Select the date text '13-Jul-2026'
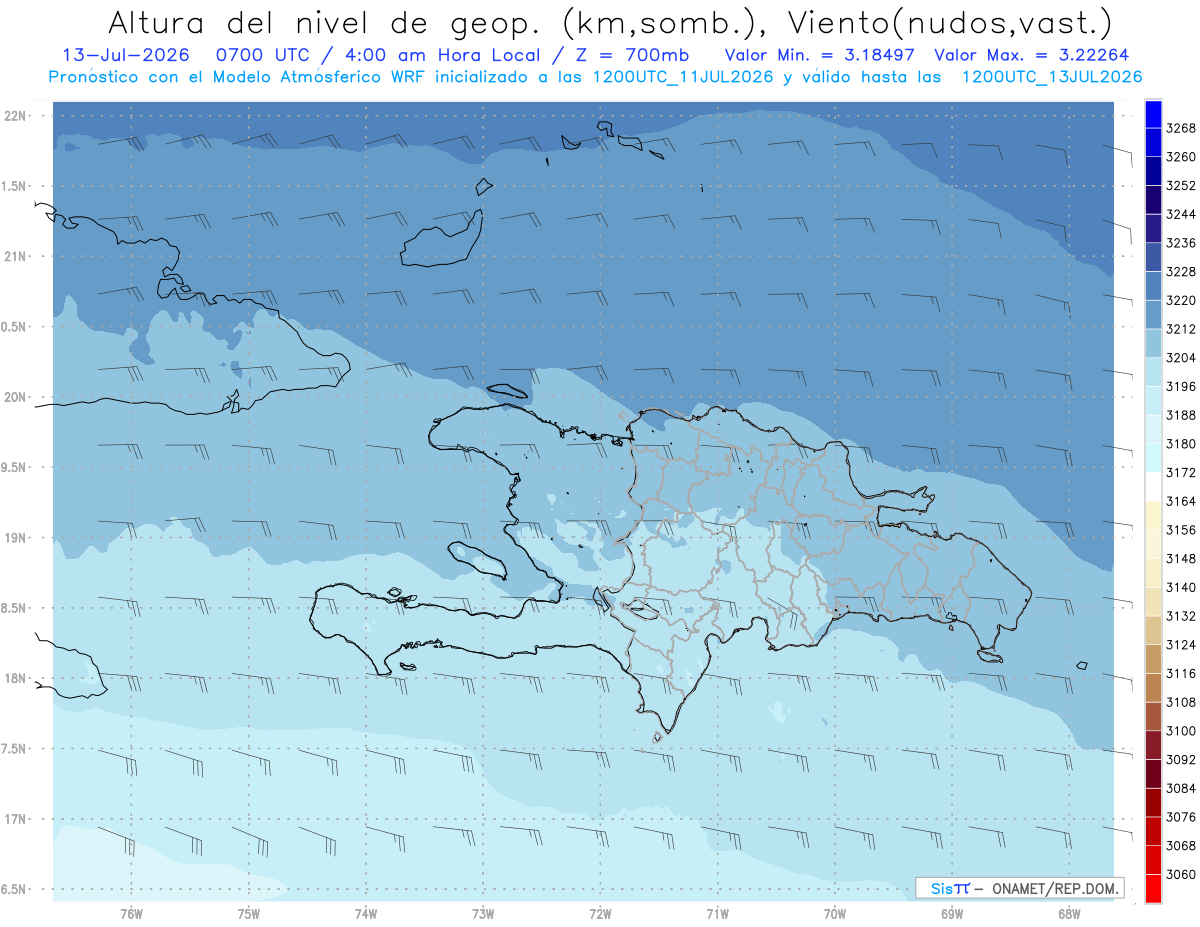This screenshot has width=1200, height=927. (x=125, y=55)
